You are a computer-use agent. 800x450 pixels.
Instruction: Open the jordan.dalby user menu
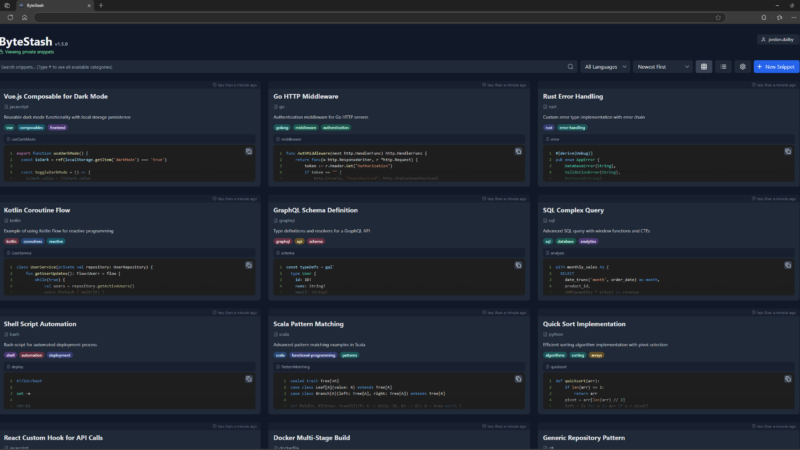click(776, 40)
